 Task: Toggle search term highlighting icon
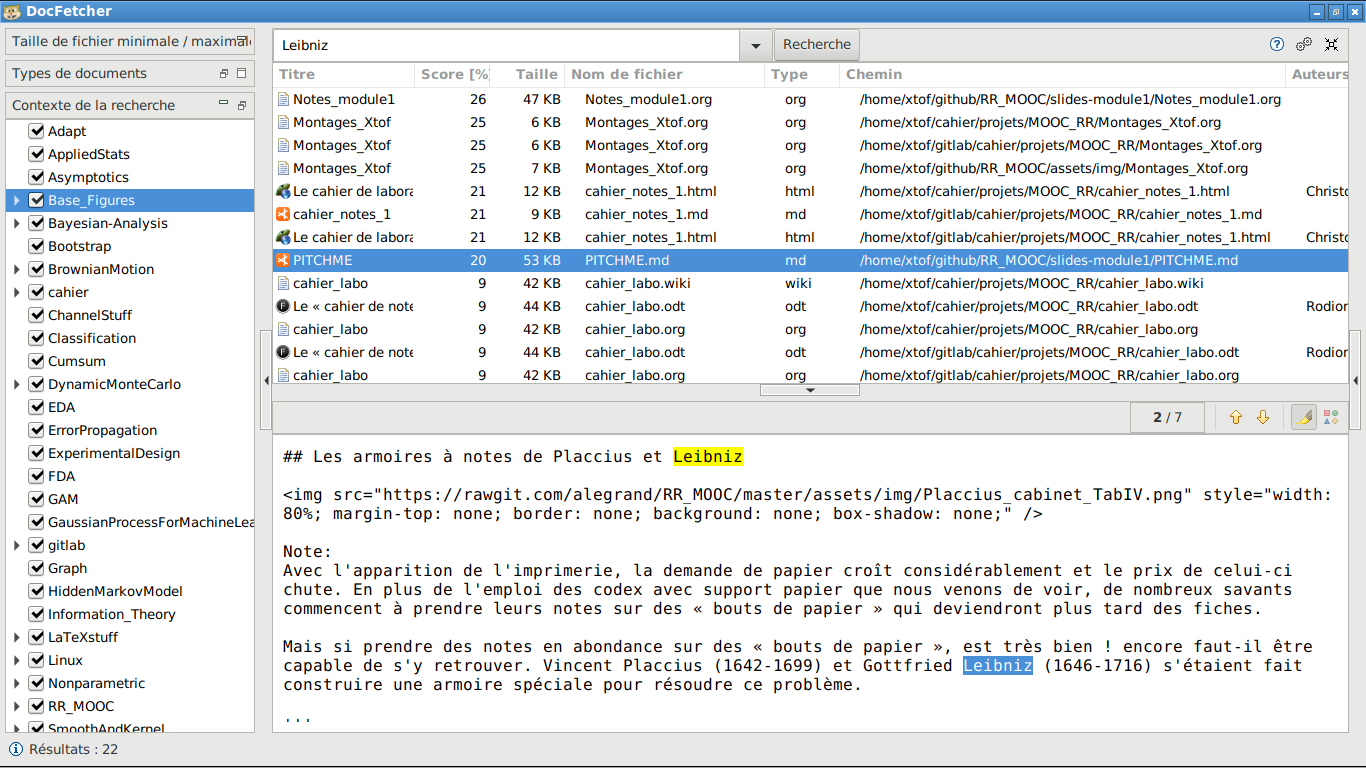point(1304,417)
